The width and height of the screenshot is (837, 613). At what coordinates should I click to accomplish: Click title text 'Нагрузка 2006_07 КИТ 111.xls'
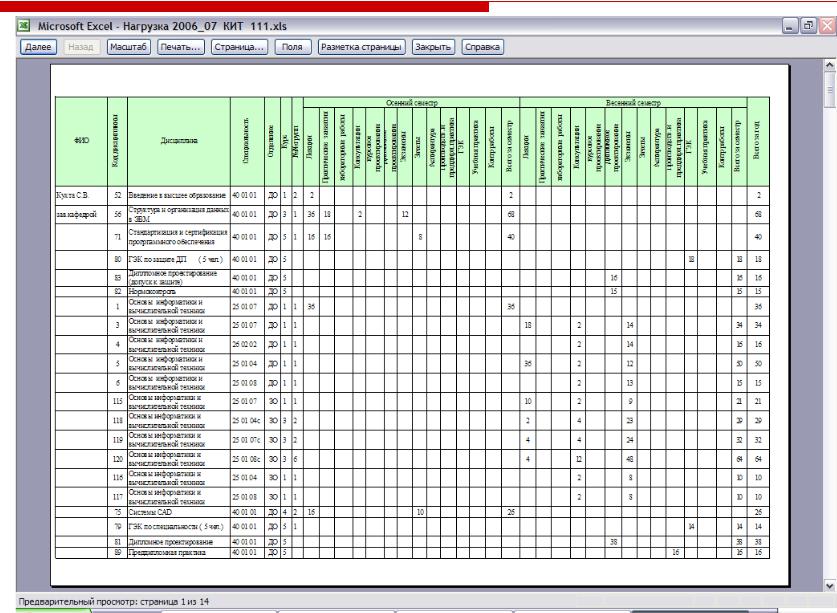coord(204,26)
